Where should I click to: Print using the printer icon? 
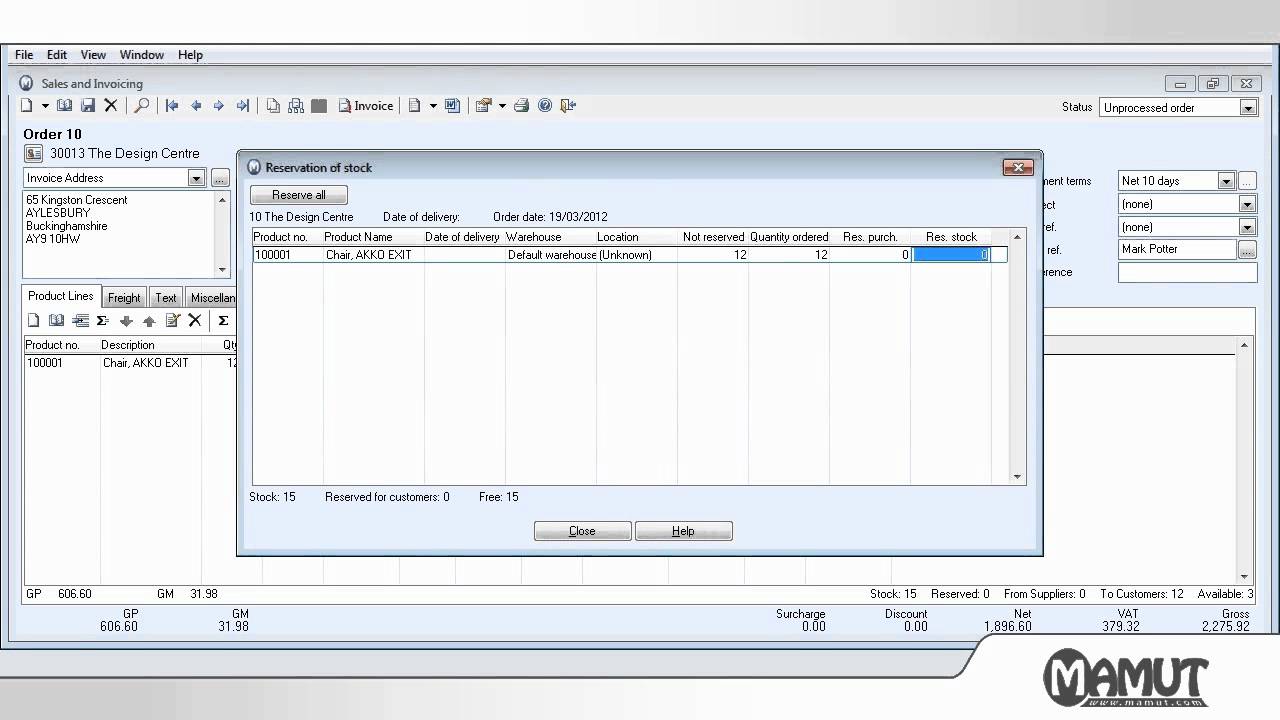(x=521, y=105)
